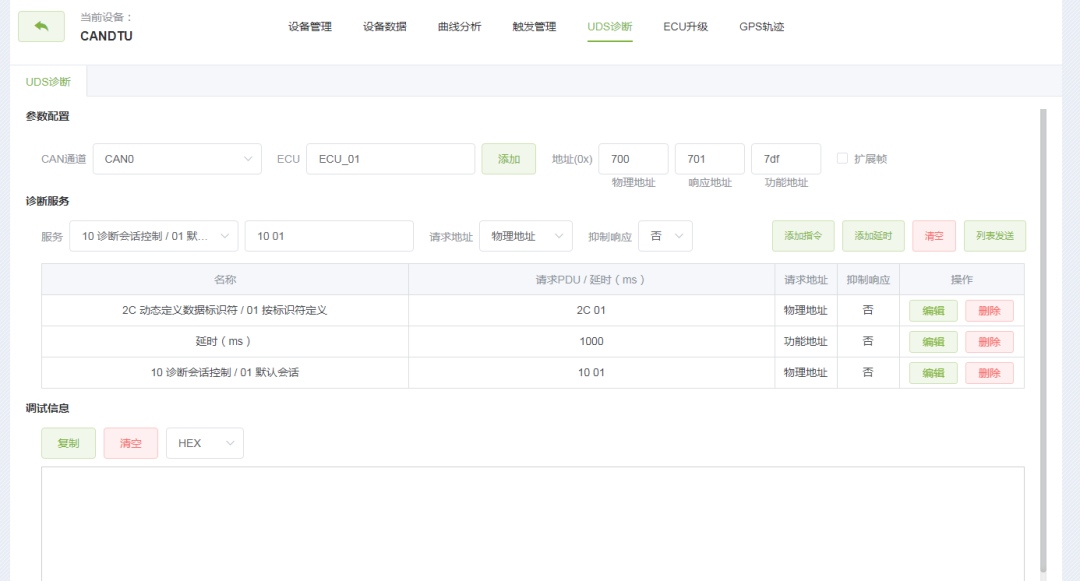Screen dimensions: 1080x581
Task: Expand the 服务 dropdown selector
Action: pyautogui.click(x=154, y=236)
